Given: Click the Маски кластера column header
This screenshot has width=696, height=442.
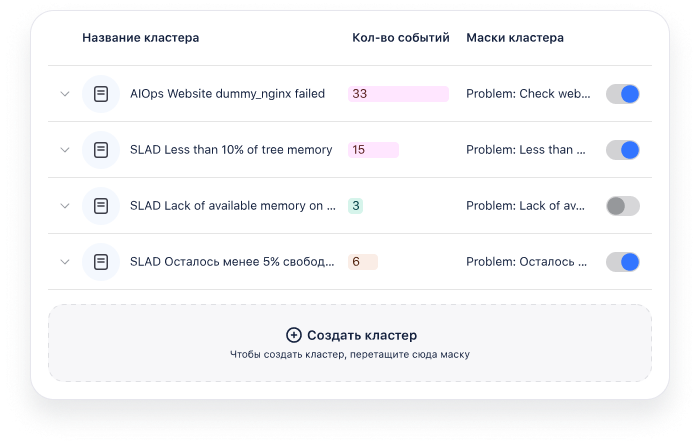Looking at the screenshot, I should pos(515,38).
